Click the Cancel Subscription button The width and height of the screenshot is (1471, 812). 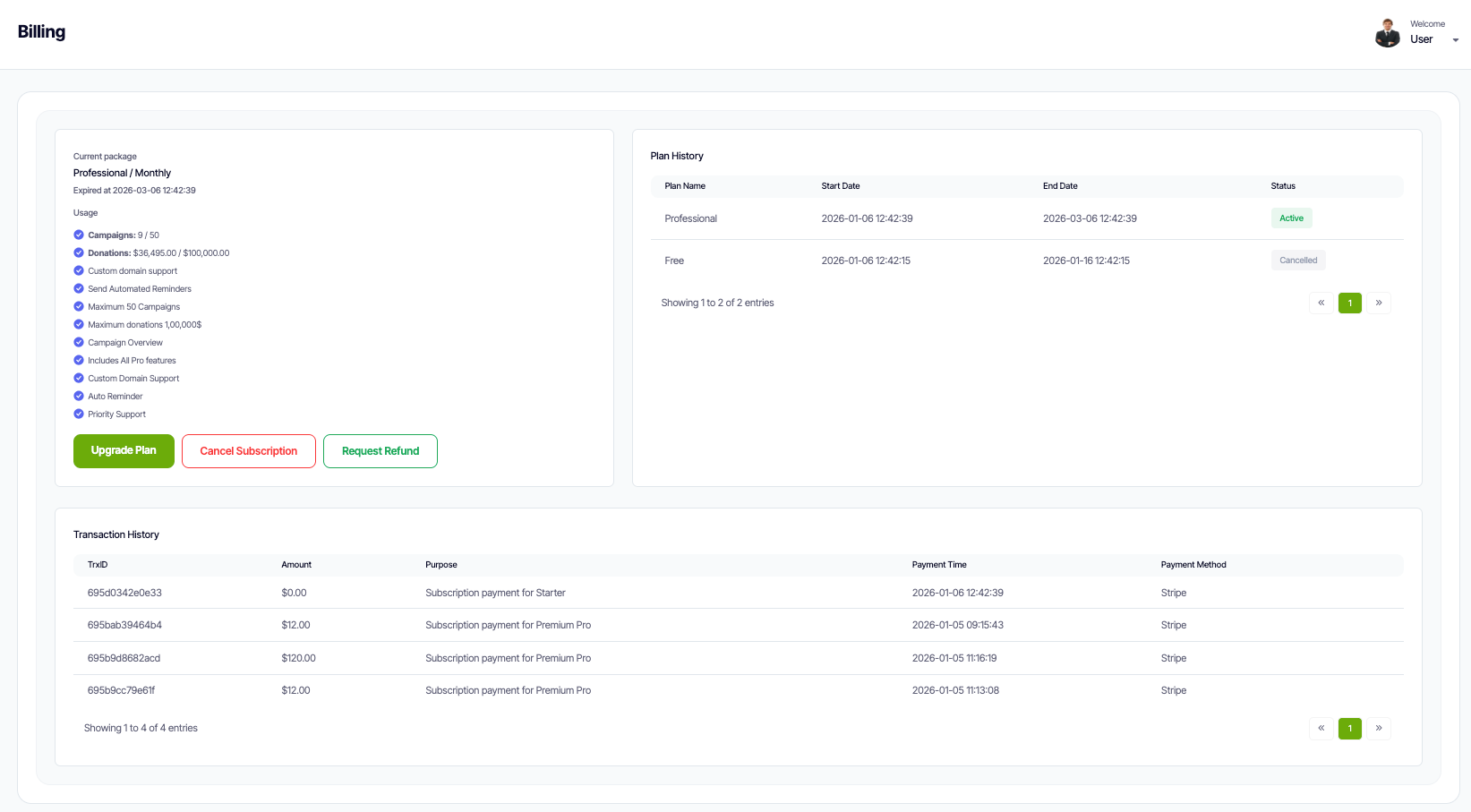248,450
